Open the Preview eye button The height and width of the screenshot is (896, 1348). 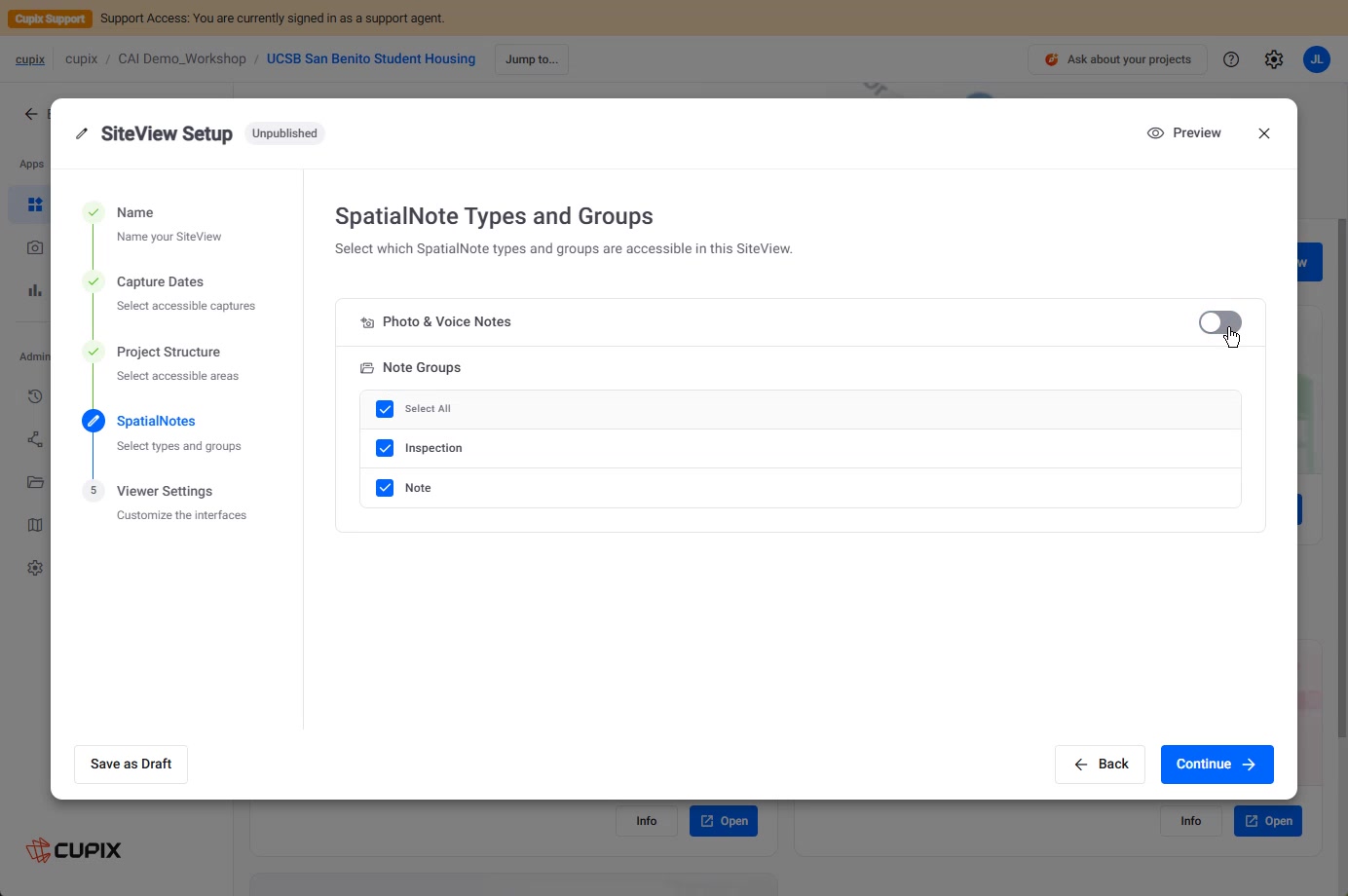(1184, 133)
